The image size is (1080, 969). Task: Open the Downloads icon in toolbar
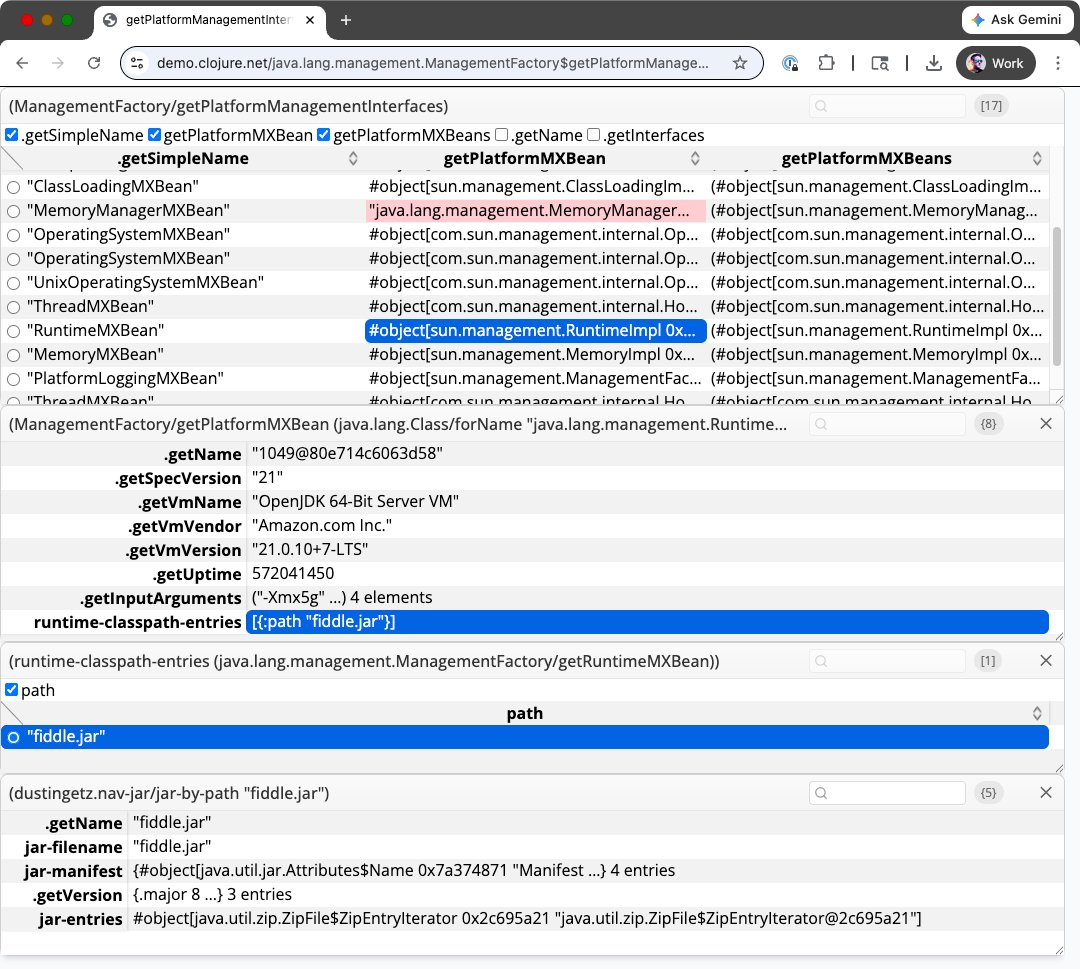933,63
